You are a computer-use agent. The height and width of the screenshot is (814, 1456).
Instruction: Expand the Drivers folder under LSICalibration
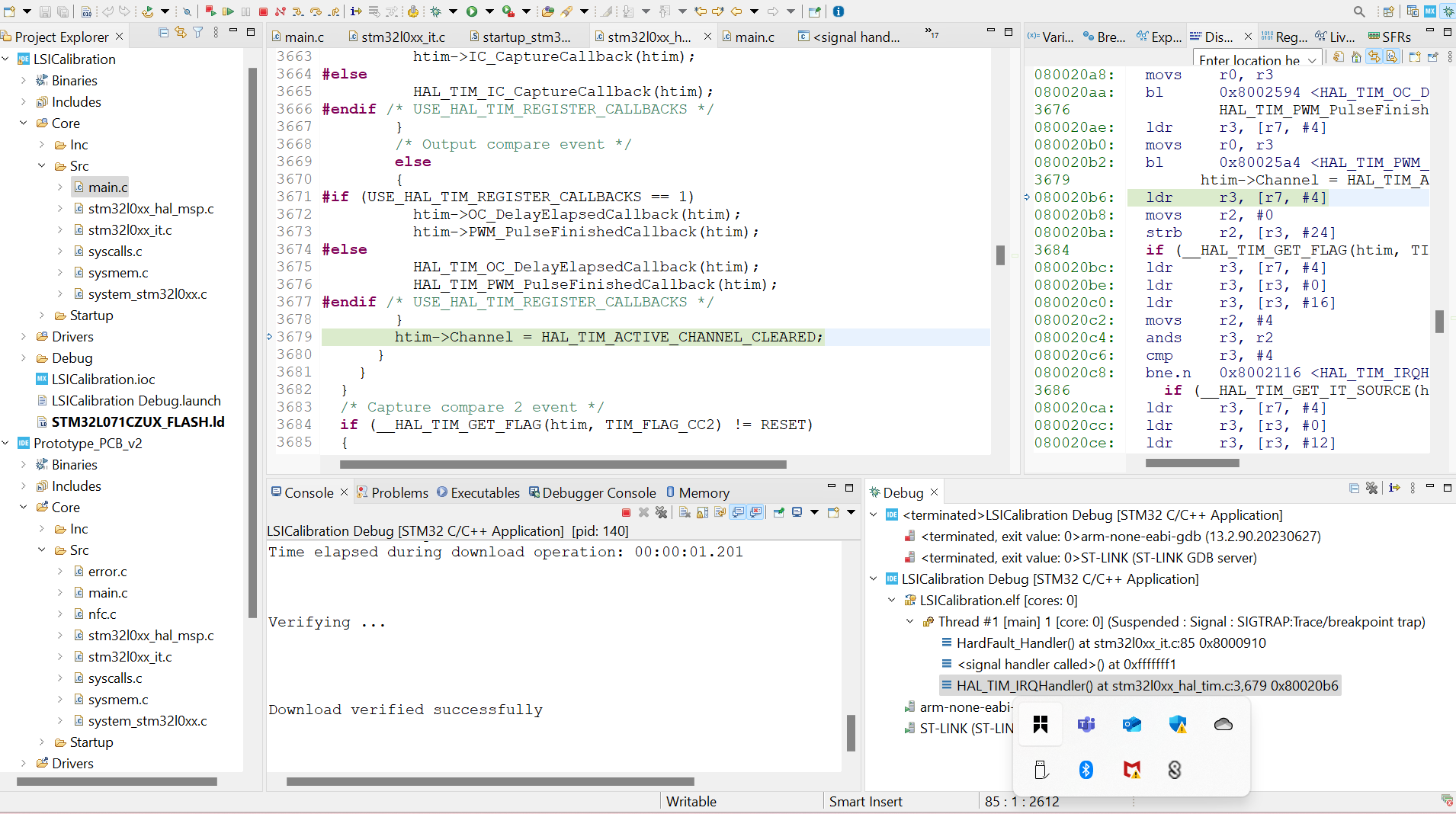[24, 337]
